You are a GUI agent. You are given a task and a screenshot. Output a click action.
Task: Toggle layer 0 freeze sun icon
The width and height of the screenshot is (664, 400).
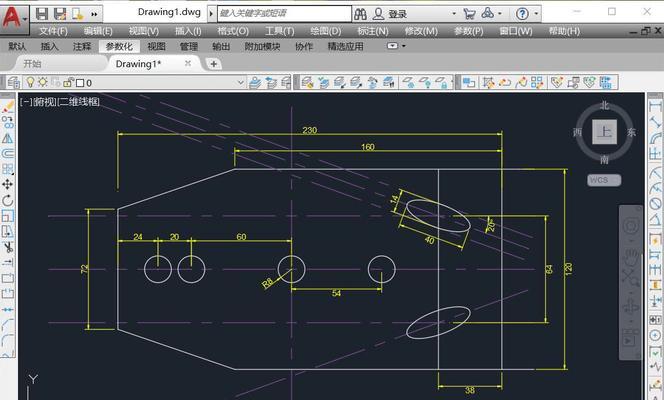[x=42, y=82]
